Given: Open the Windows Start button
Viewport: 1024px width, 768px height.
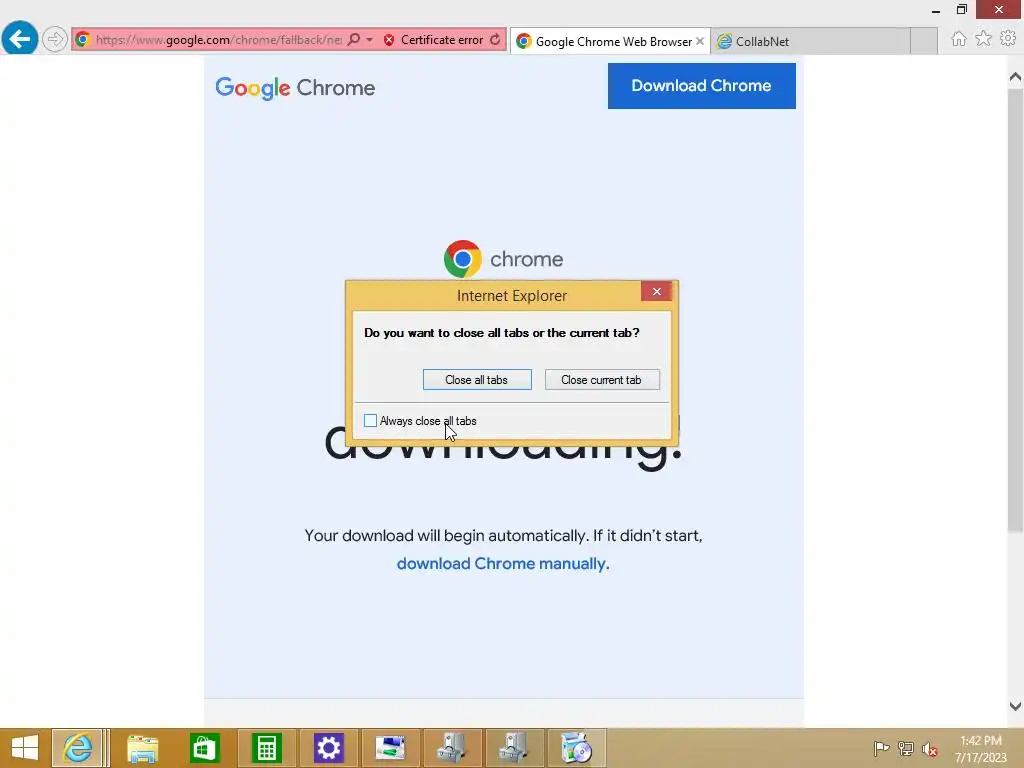Looking at the screenshot, I should (25, 748).
